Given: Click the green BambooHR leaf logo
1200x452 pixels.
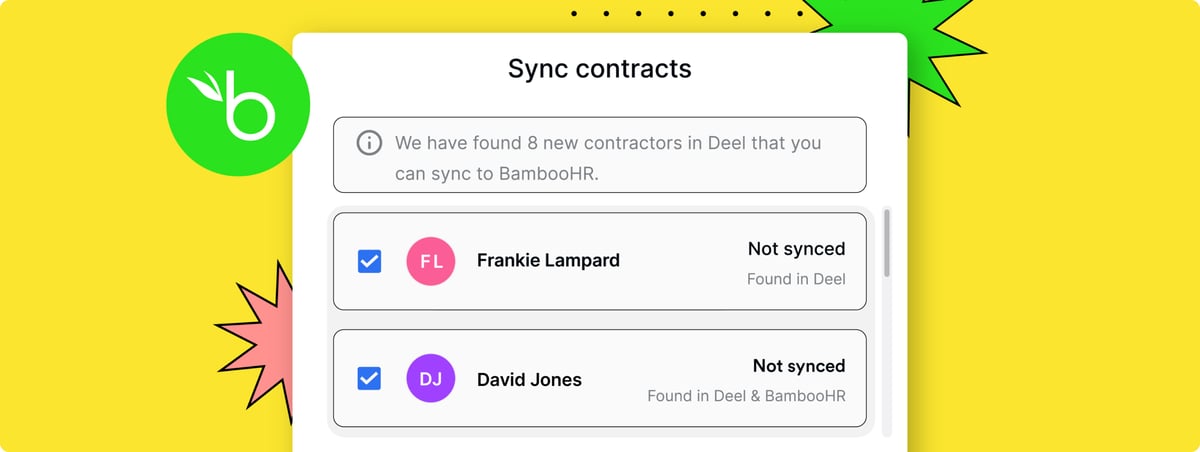Looking at the screenshot, I should coord(238,104).
